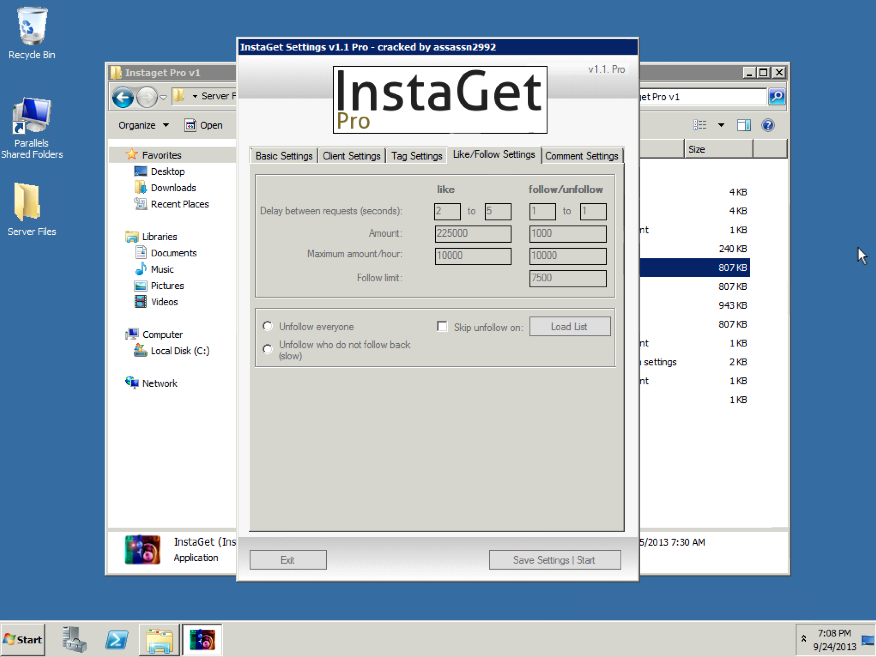Open Pictures library
The height and width of the screenshot is (657, 876).
pyautogui.click(x=167, y=285)
